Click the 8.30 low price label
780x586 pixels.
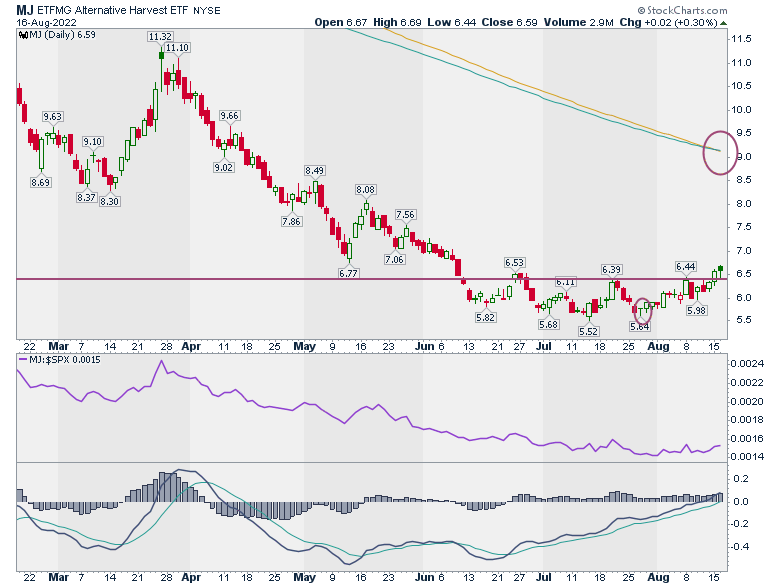tap(109, 201)
